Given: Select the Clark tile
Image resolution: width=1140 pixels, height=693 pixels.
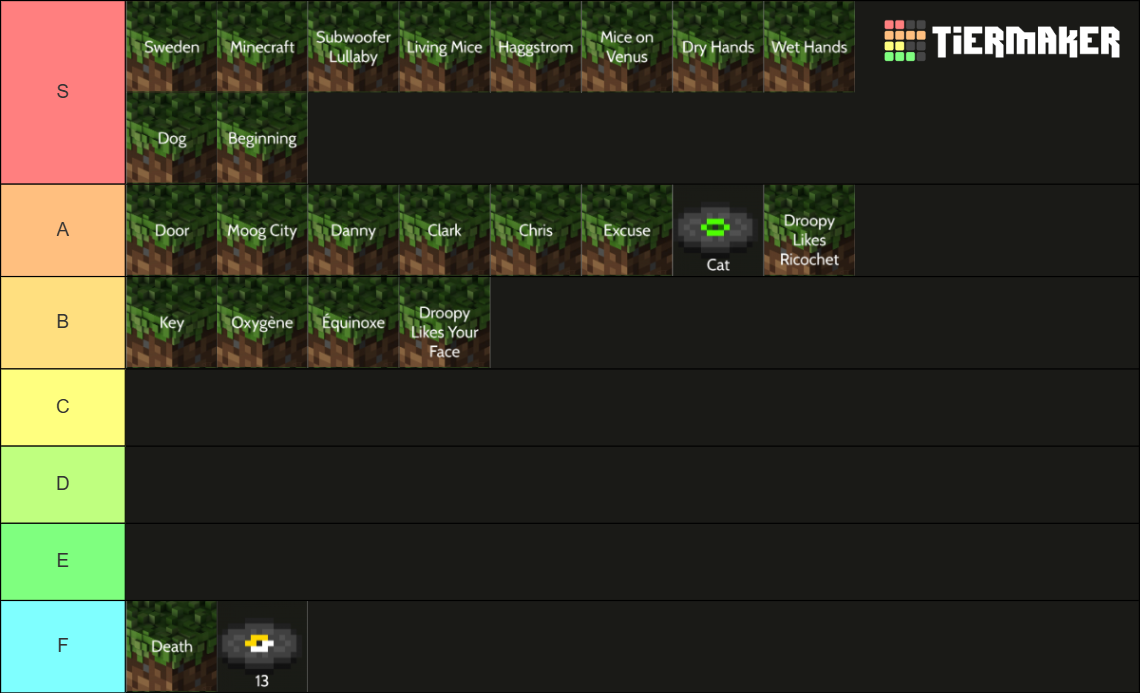Looking at the screenshot, I should pyautogui.click(x=444, y=231).
